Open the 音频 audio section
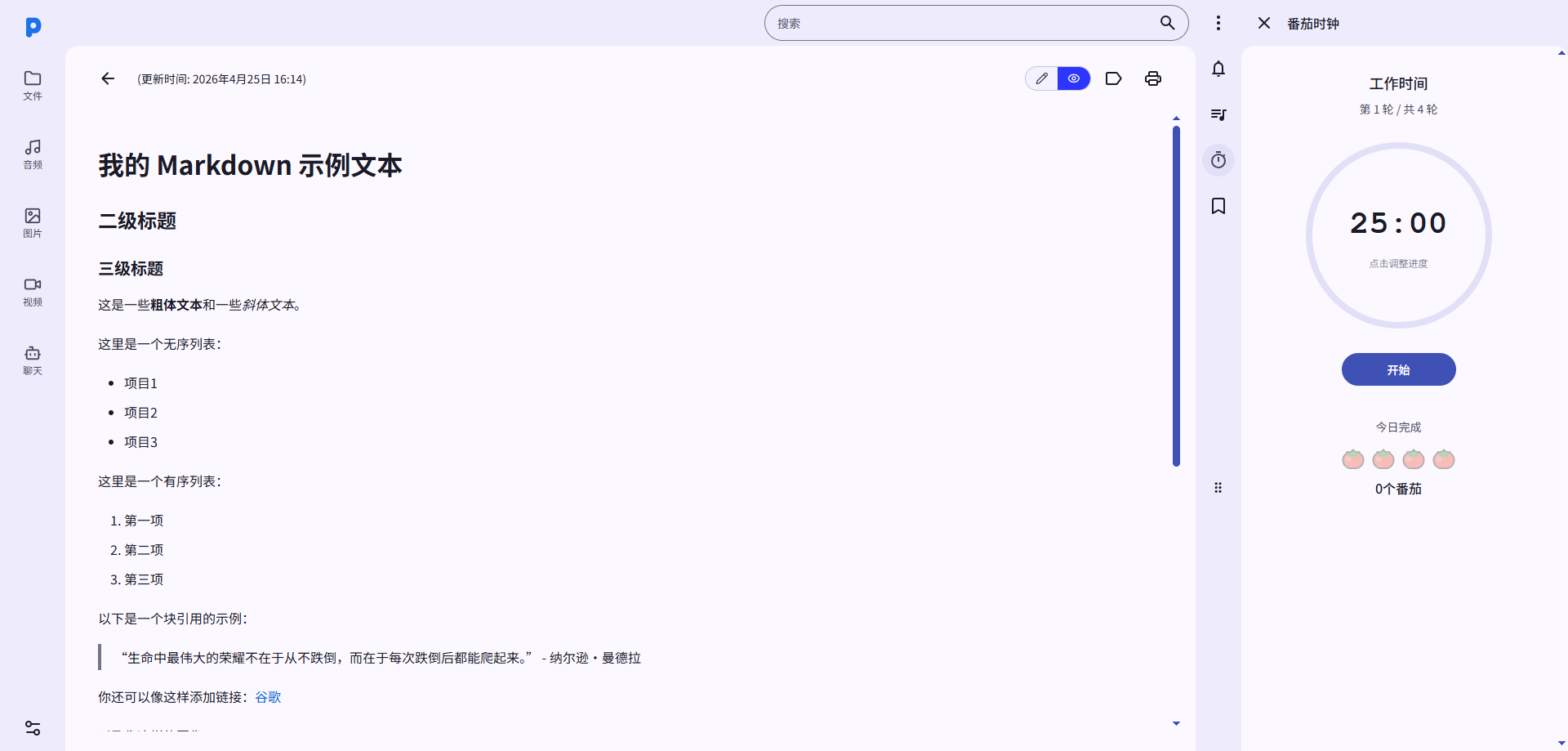Viewport: 1568px width, 751px height. click(x=33, y=154)
